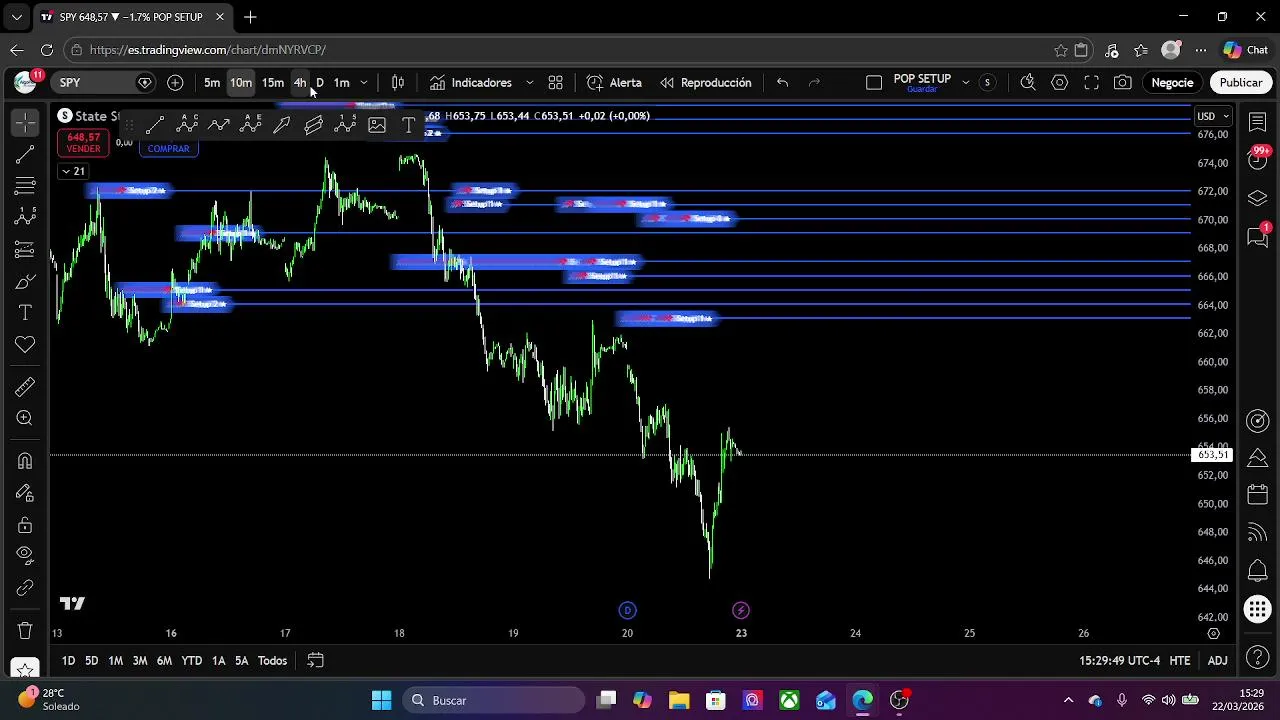The width and height of the screenshot is (1280, 720).
Task: Open quick search lightning magnifier
Action: click(1027, 83)
